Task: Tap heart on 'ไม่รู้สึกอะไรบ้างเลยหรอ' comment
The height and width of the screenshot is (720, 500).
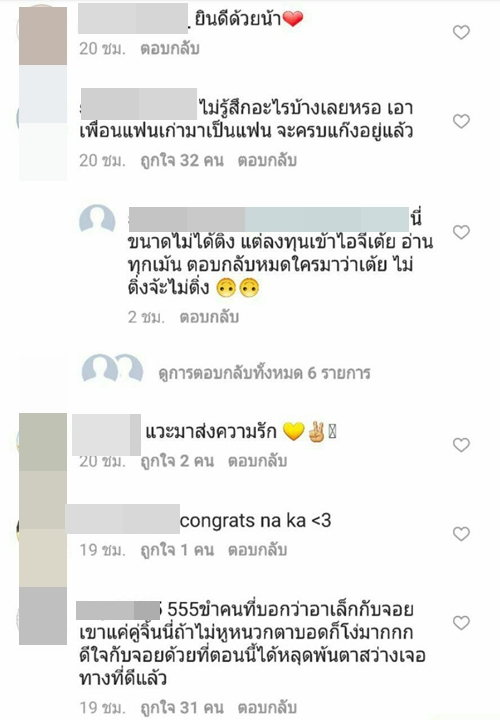Action: [x=461, y=121]
